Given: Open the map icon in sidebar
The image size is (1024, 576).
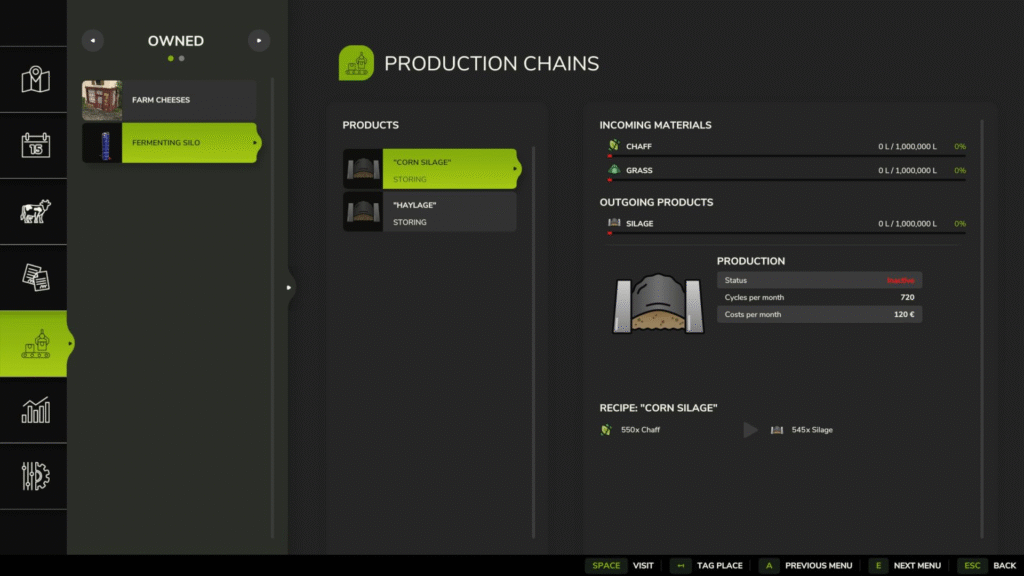Looking at the screenshot, I should point(35,80).
